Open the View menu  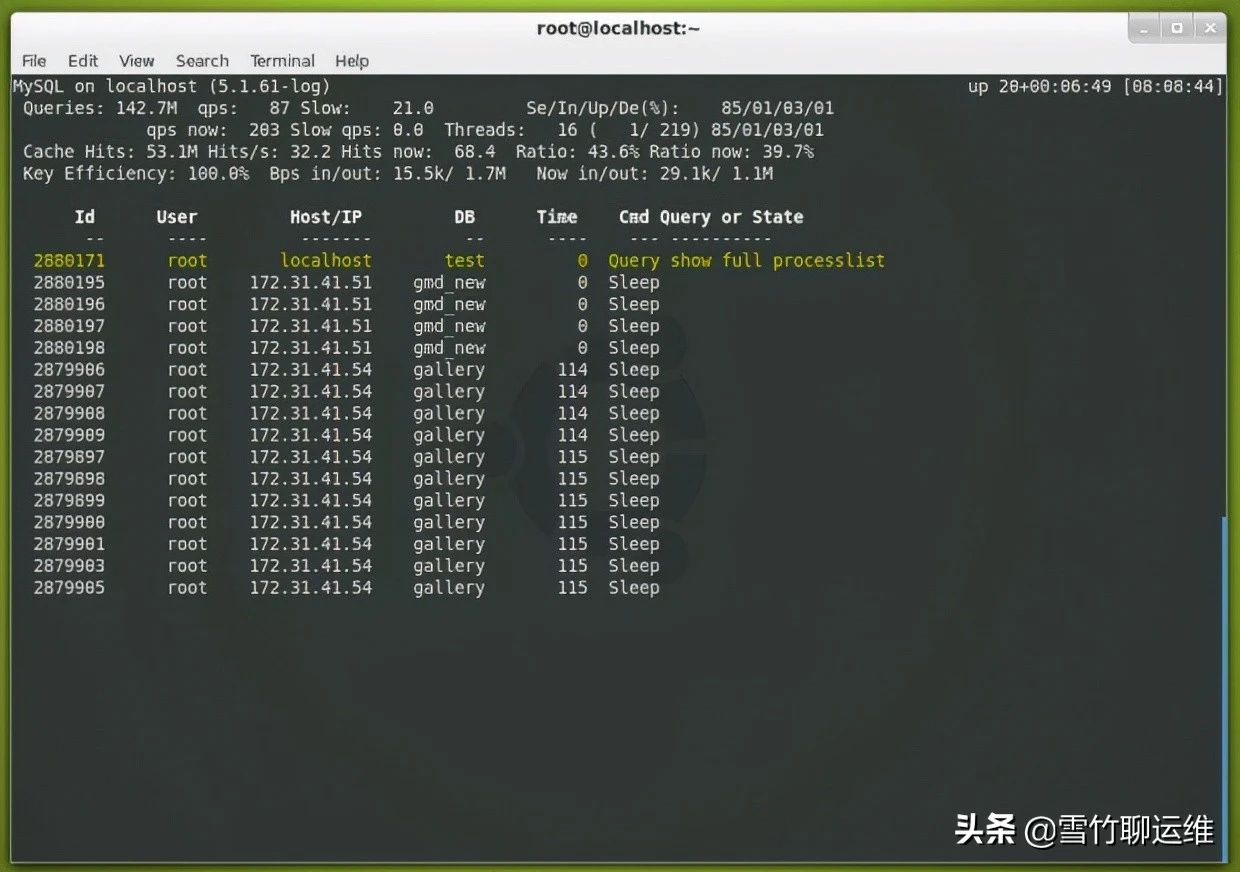click(137, 61)
